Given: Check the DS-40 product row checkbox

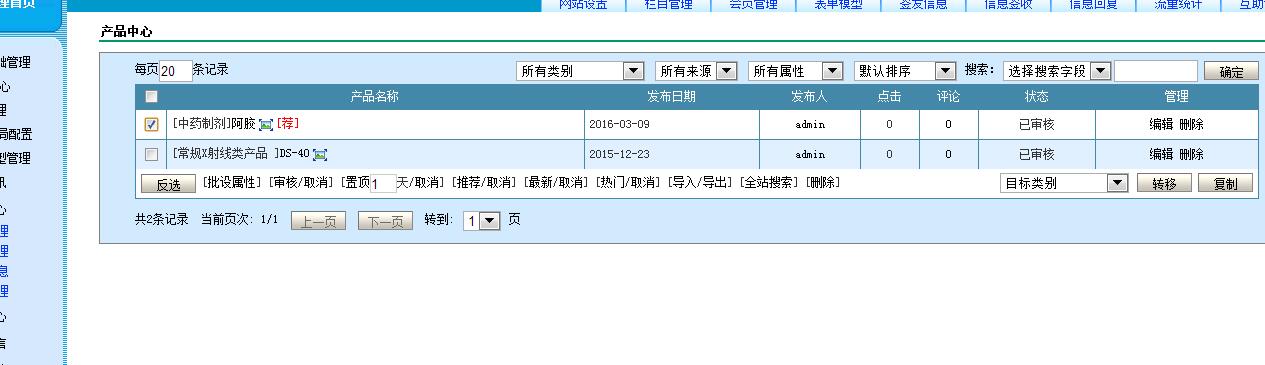Looking at the screenshot, I should 151,155.
